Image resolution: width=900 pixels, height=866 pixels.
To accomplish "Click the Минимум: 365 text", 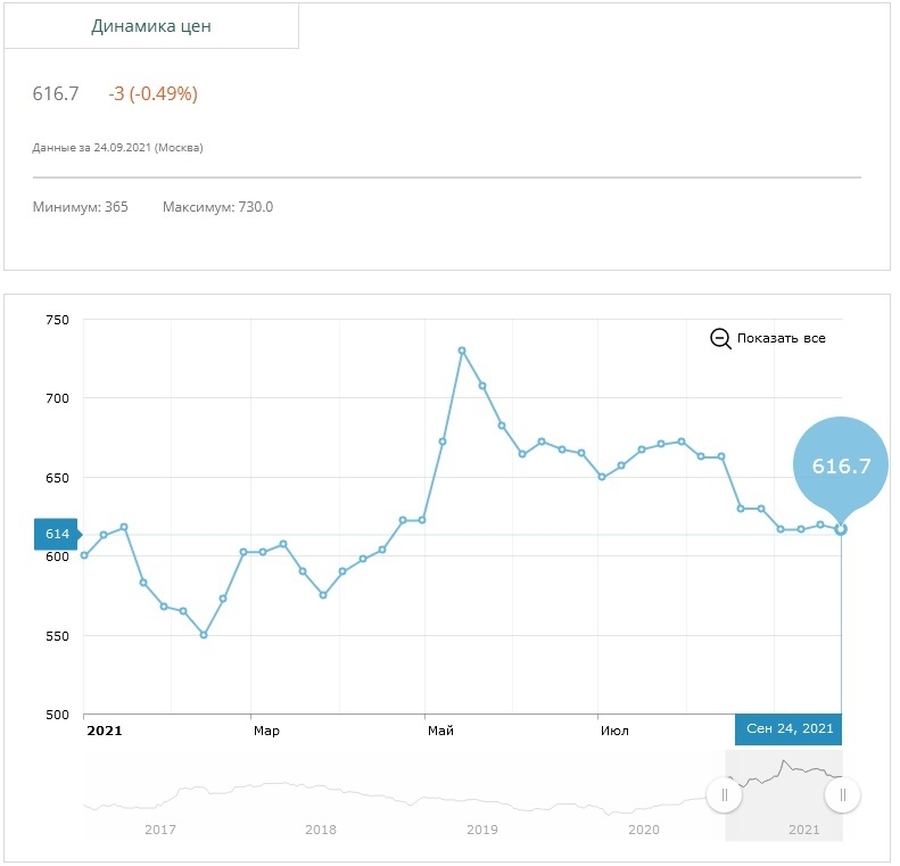I will pyautogui.click(x=80, y=207).
